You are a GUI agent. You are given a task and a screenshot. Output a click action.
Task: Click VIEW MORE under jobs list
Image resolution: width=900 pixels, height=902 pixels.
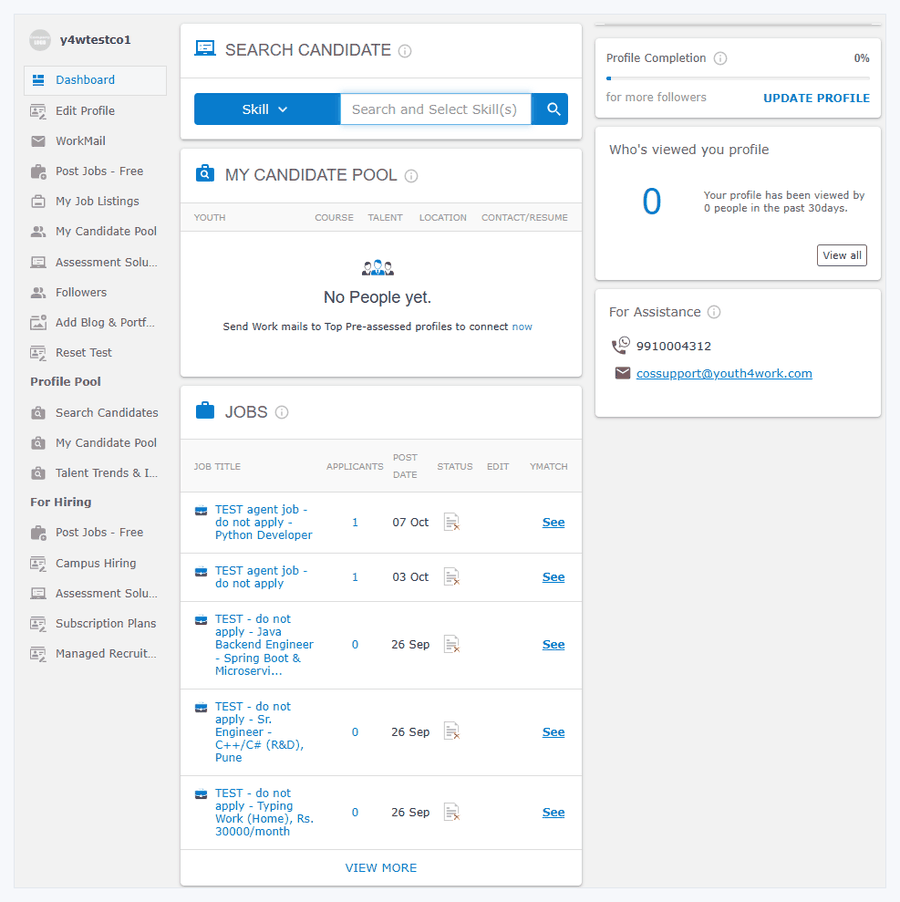(381, 867)
